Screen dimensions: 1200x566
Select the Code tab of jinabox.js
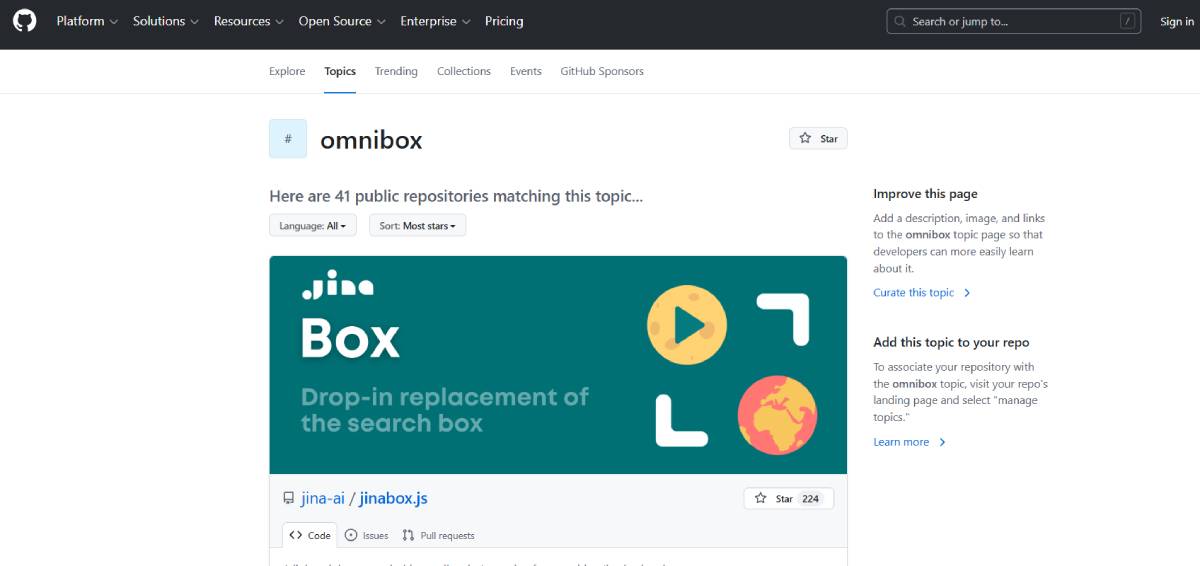point(310,536)
